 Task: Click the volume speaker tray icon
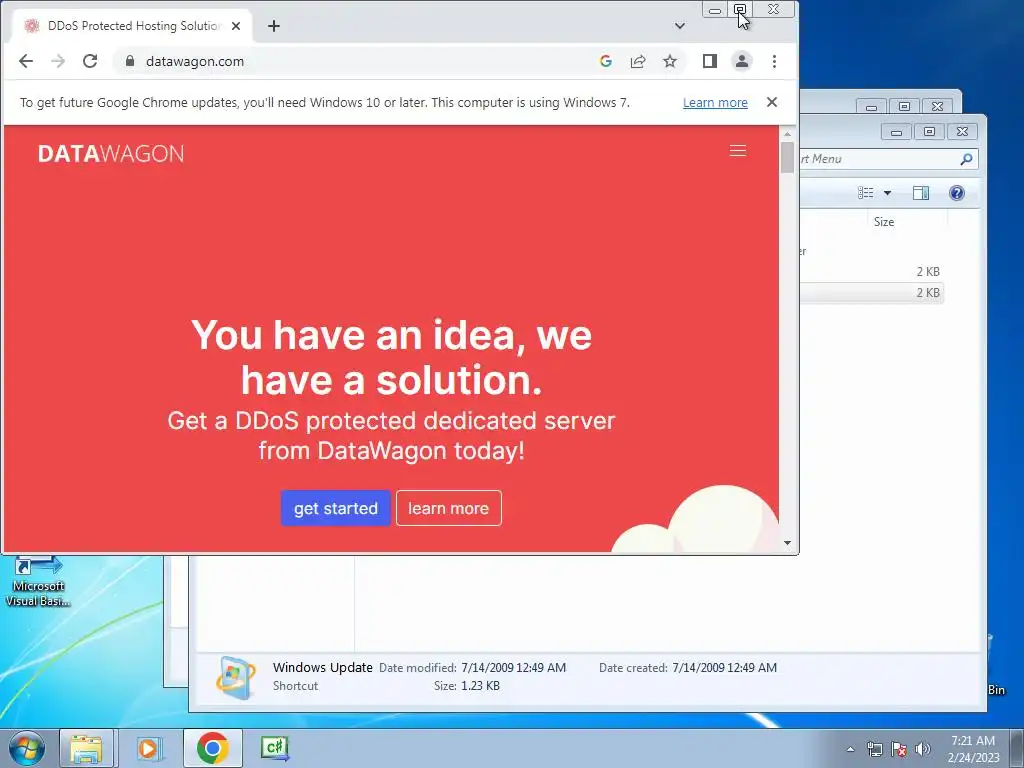coord(922,749)
